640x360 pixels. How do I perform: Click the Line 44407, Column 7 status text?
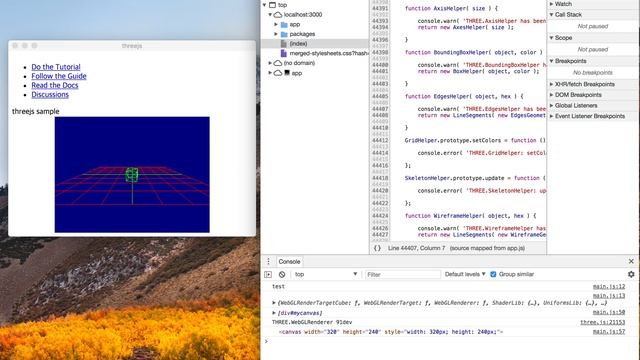pyautogui.click(x=416, y=248)
